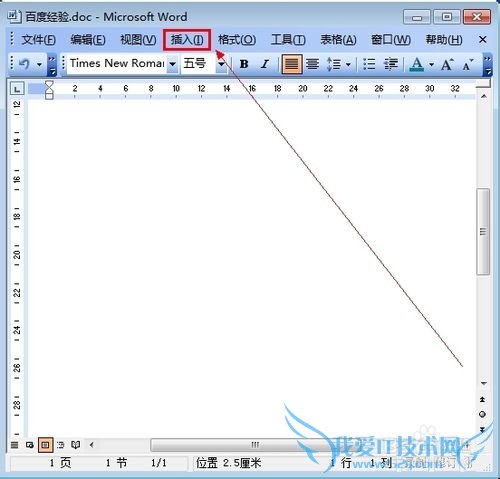
Task: Open the 工具(T) menu
Action: point(288,40)
